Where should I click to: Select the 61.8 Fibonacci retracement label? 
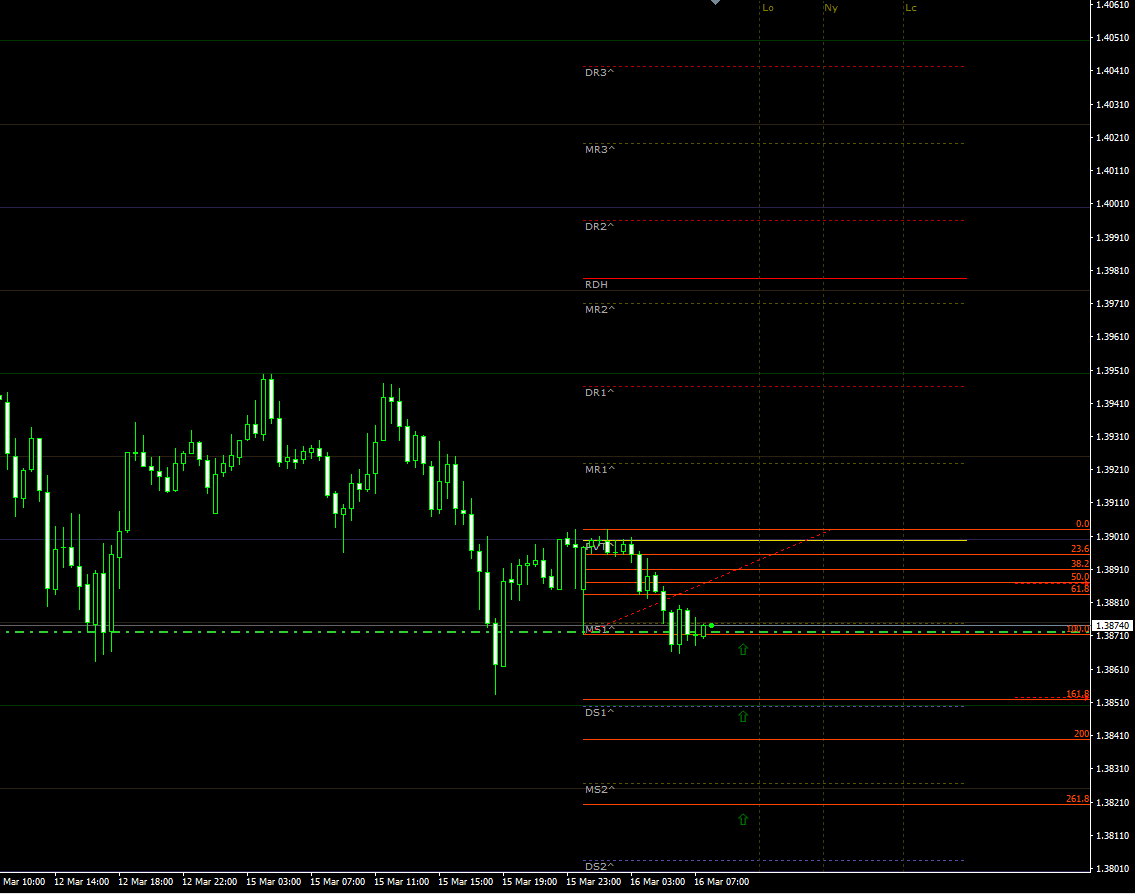click(1080, 589)
